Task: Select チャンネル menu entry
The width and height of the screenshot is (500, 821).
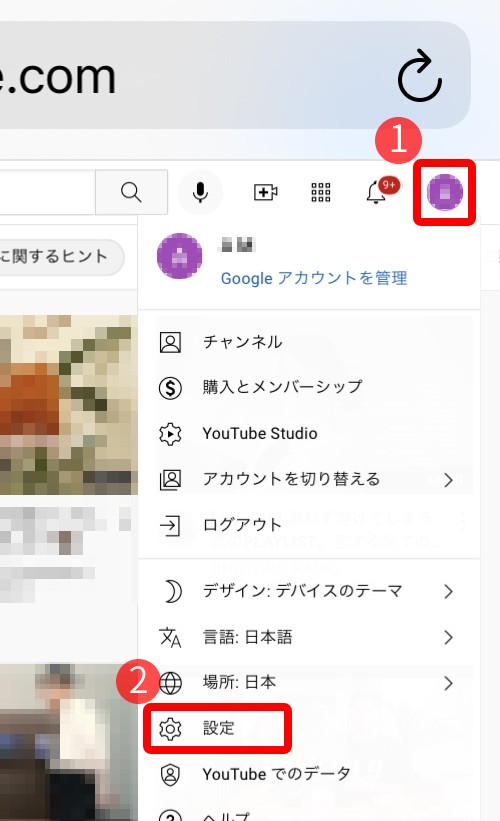Action: click(309, 342)
